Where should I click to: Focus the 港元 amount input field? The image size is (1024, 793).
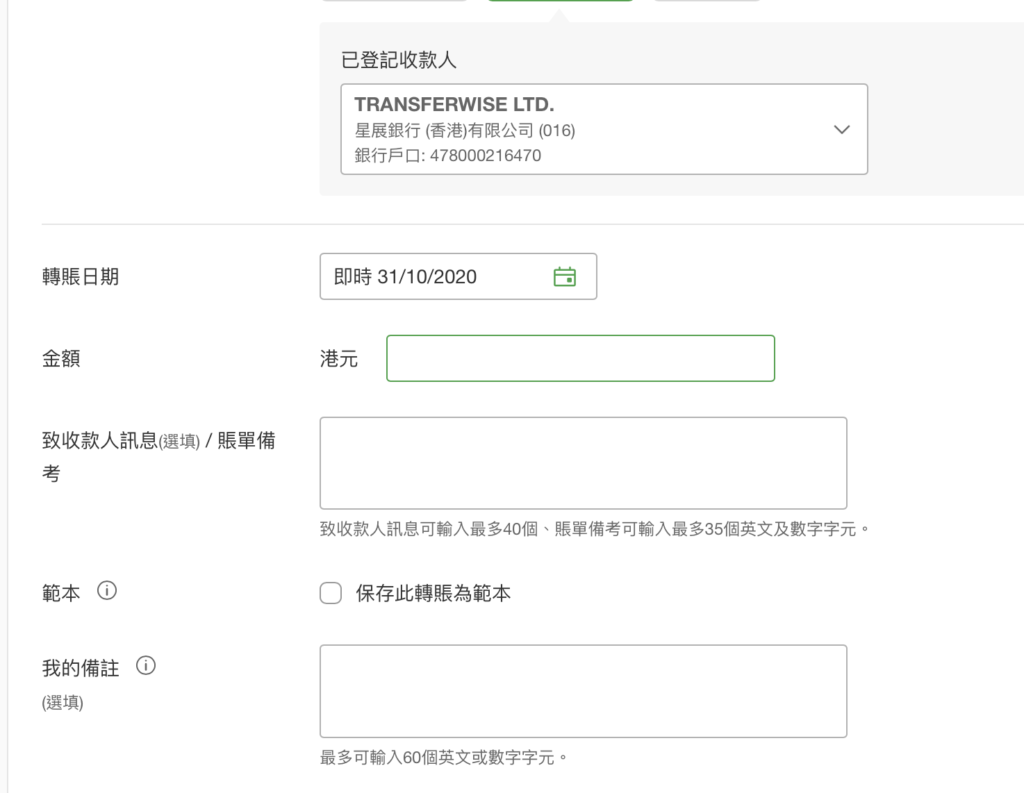[x=581, y=359]
